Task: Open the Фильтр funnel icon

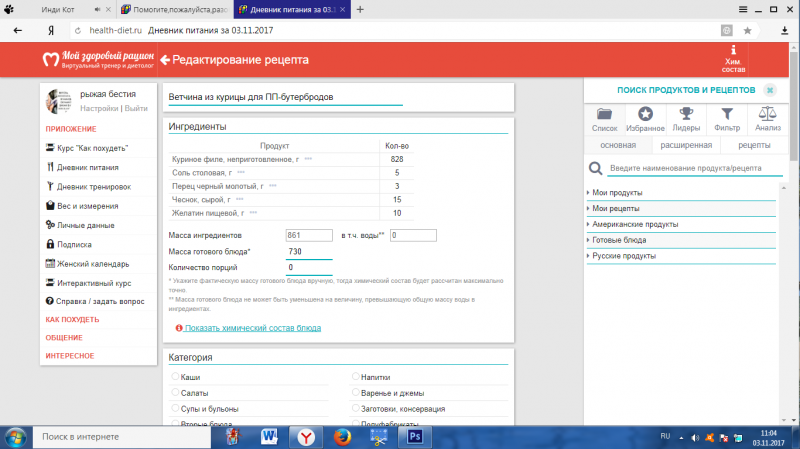Action: 726,114
